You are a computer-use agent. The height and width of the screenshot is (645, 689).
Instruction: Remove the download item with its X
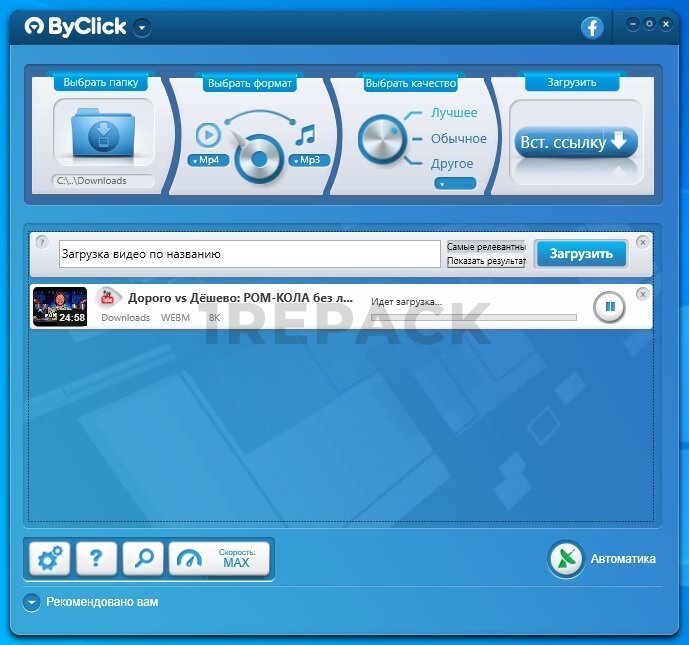click(642, 294)
